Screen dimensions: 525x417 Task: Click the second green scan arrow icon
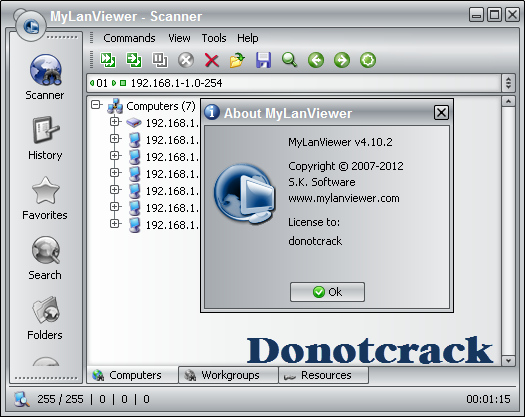(x=134, y=60)
